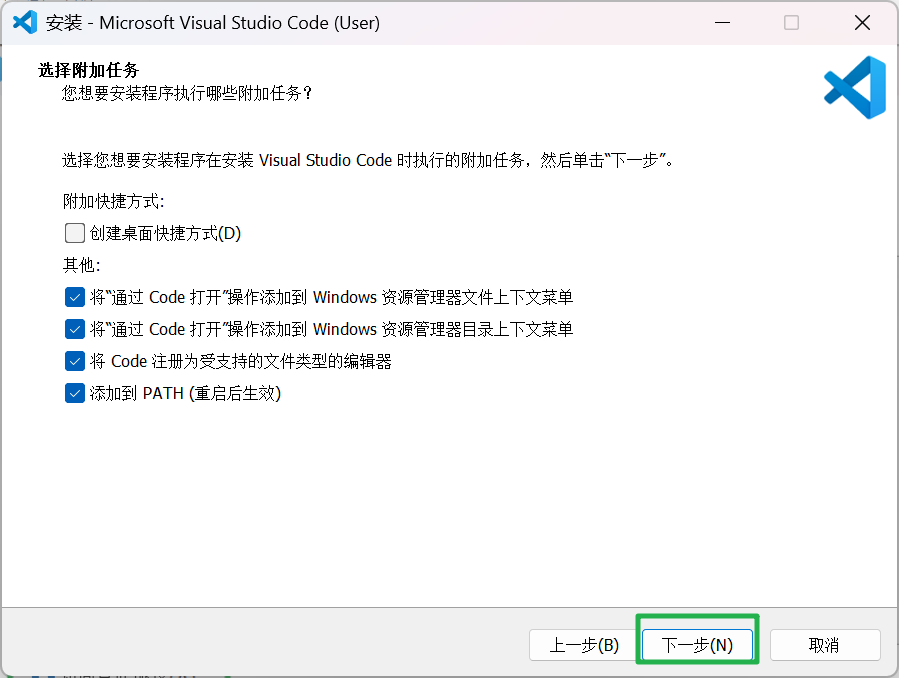
Task: Click the 下一步(N) next button
Action: [697, 645]
